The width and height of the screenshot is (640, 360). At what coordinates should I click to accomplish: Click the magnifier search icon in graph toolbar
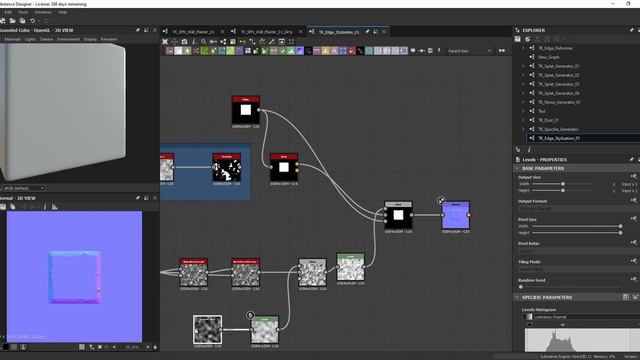[x=203, y=42]
